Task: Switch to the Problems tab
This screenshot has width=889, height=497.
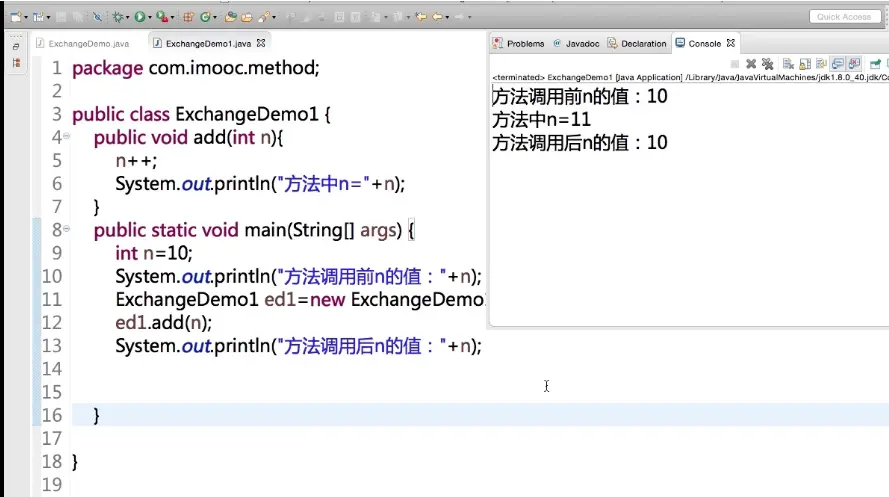Action: click(518, 44)
